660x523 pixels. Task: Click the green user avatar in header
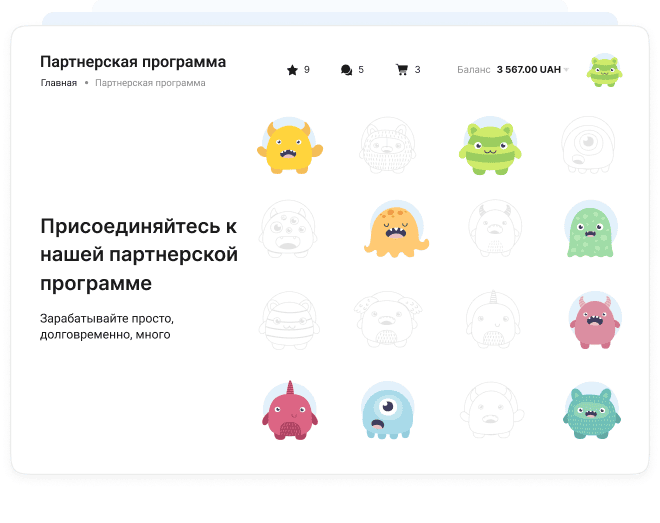point(604,70)
